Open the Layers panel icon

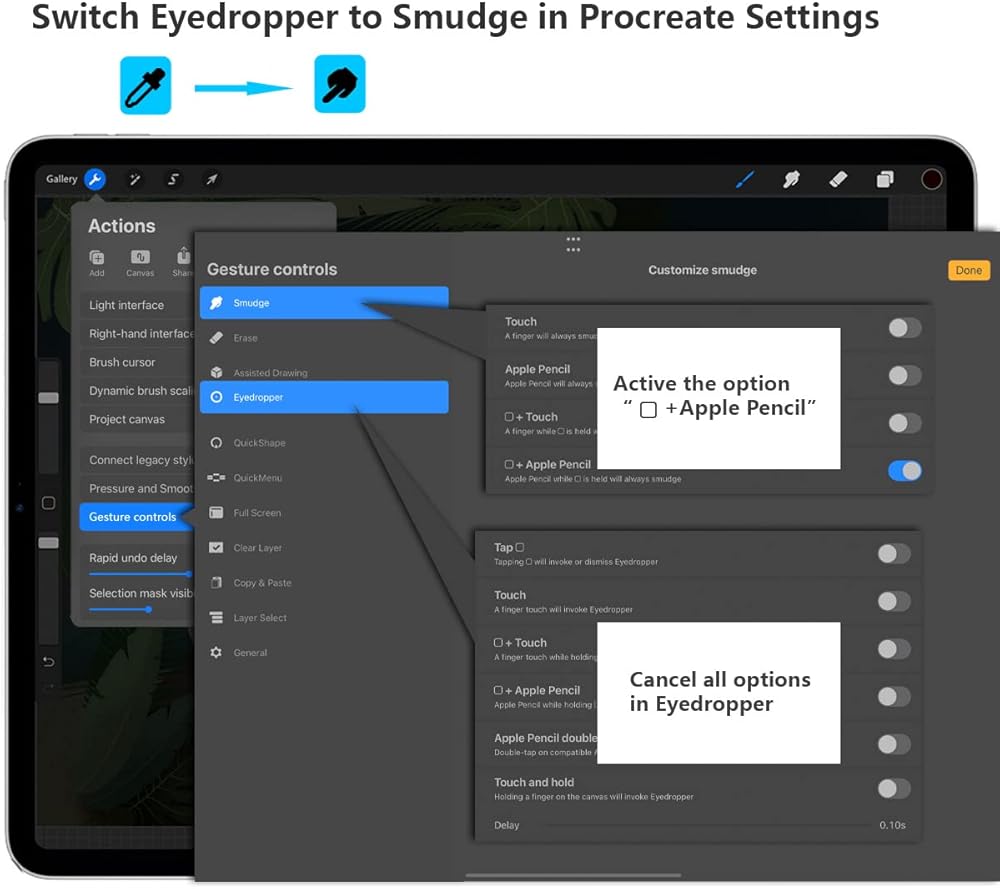tap(885, 179)
